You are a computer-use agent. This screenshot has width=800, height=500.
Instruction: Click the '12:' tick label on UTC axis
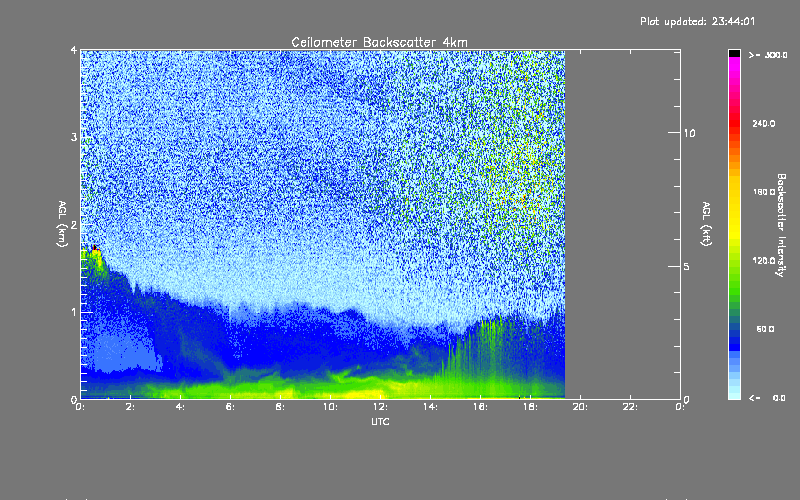380,407
